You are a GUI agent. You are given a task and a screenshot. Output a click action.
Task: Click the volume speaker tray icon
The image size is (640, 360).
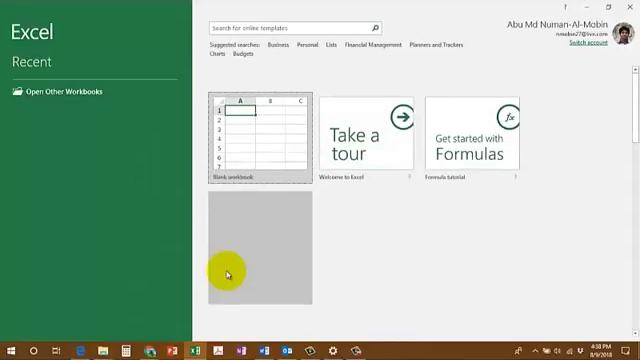pos(557,351)
